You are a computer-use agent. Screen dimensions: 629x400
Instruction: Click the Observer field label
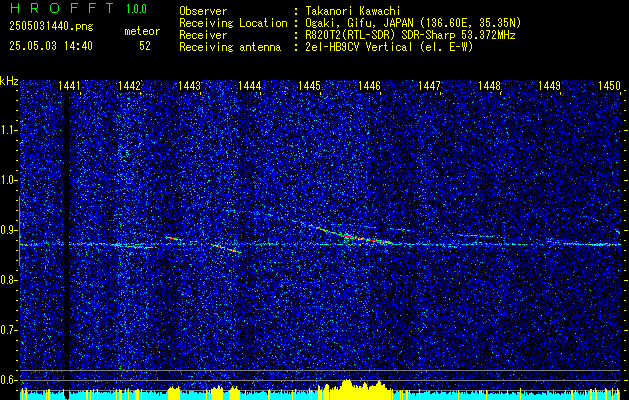click(203, 11)
